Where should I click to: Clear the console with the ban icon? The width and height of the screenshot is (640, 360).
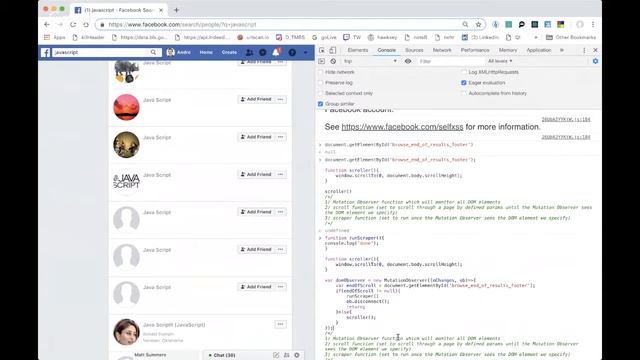click(x=333, y=61)
